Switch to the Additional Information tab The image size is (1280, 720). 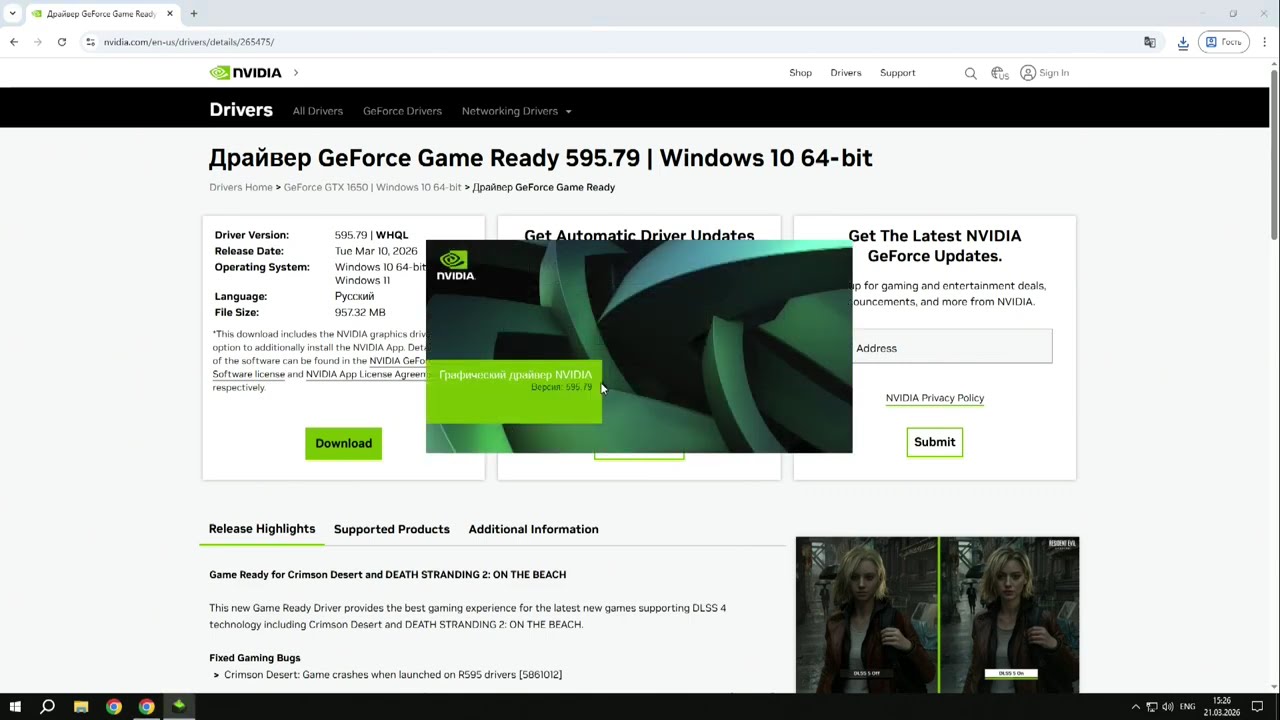(x=533, y=529)
